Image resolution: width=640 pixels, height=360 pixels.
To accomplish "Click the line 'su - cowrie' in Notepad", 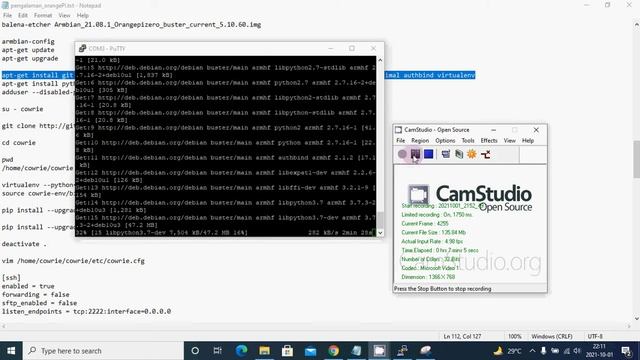I will click(x=22, y=109).
